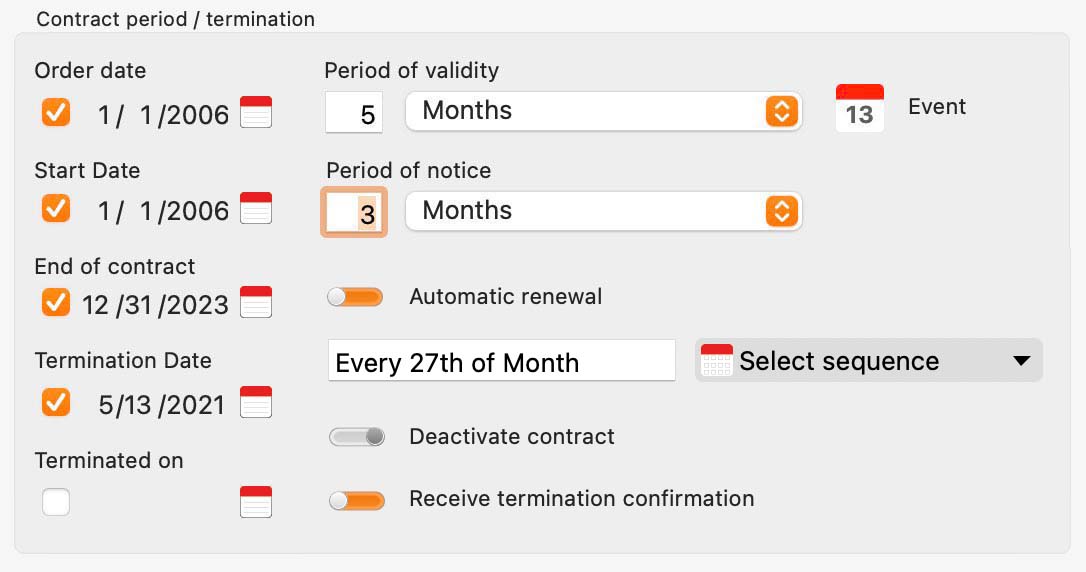Toggle Receive termination confirmation switch
Screen dimensions: 1086x572
tap(357, 500)
